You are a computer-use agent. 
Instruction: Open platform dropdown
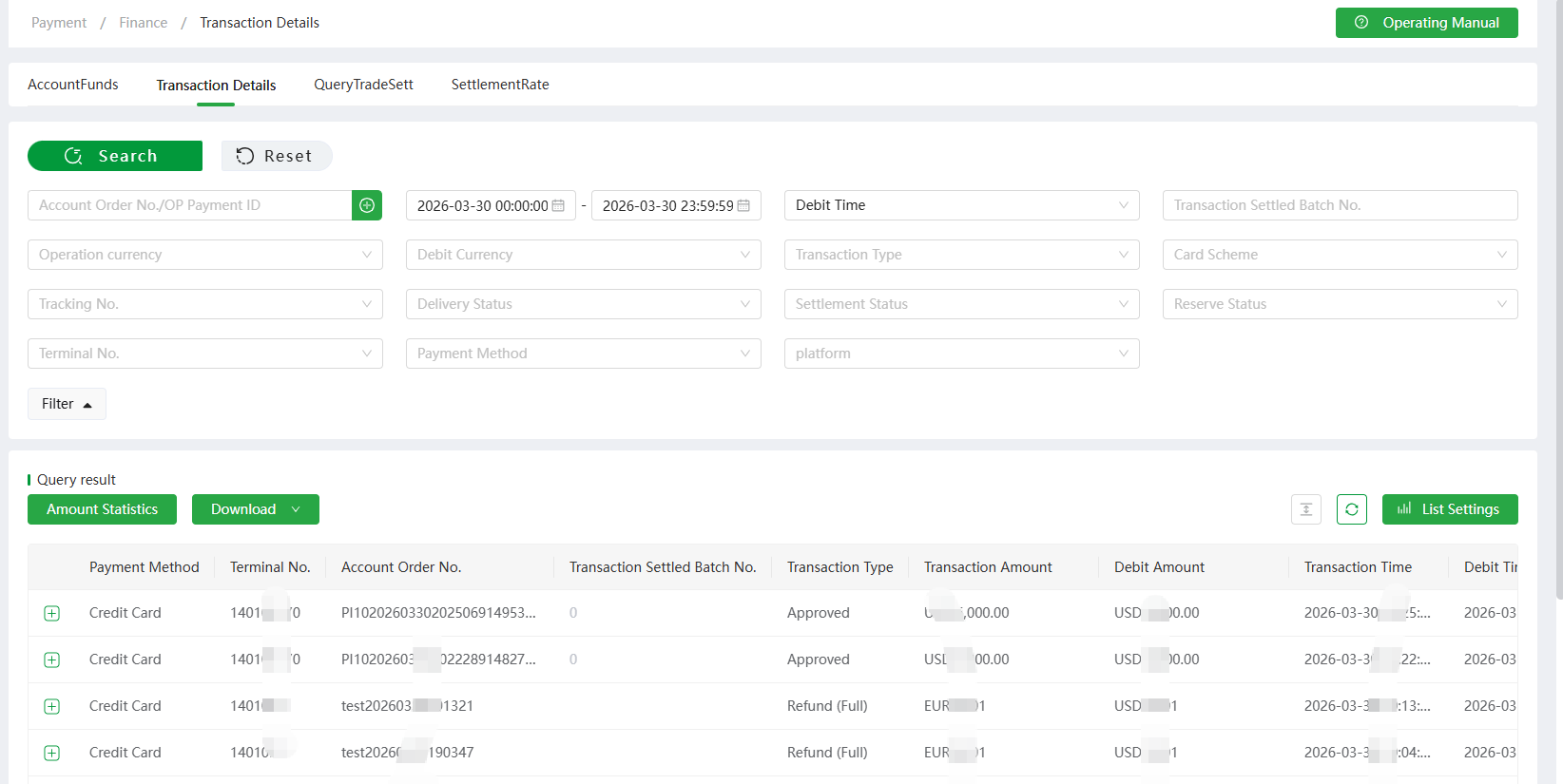tap(962, 354)
